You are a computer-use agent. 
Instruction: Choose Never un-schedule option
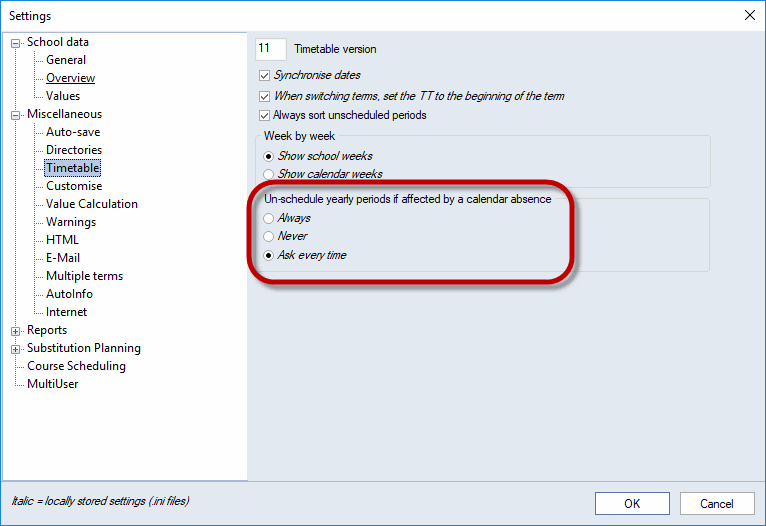click(268, 236)
